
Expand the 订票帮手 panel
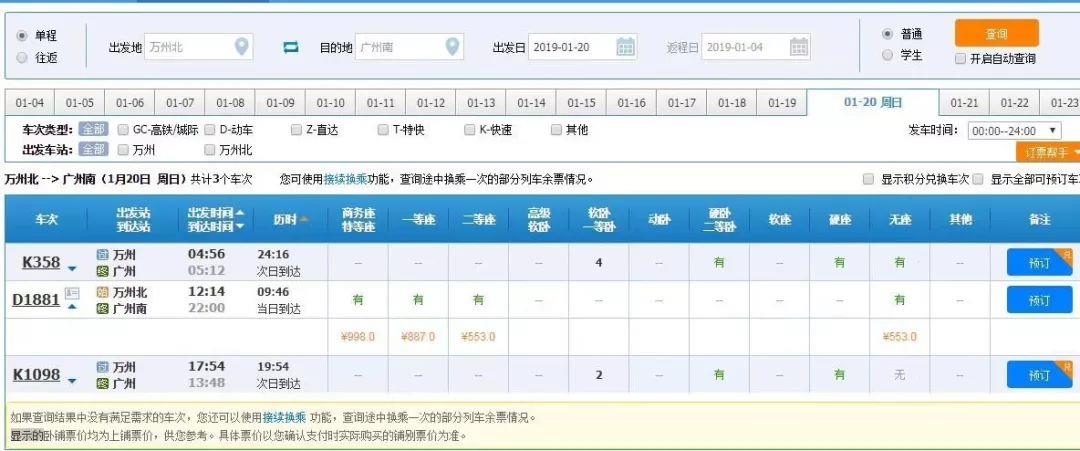pos(1049,152)
